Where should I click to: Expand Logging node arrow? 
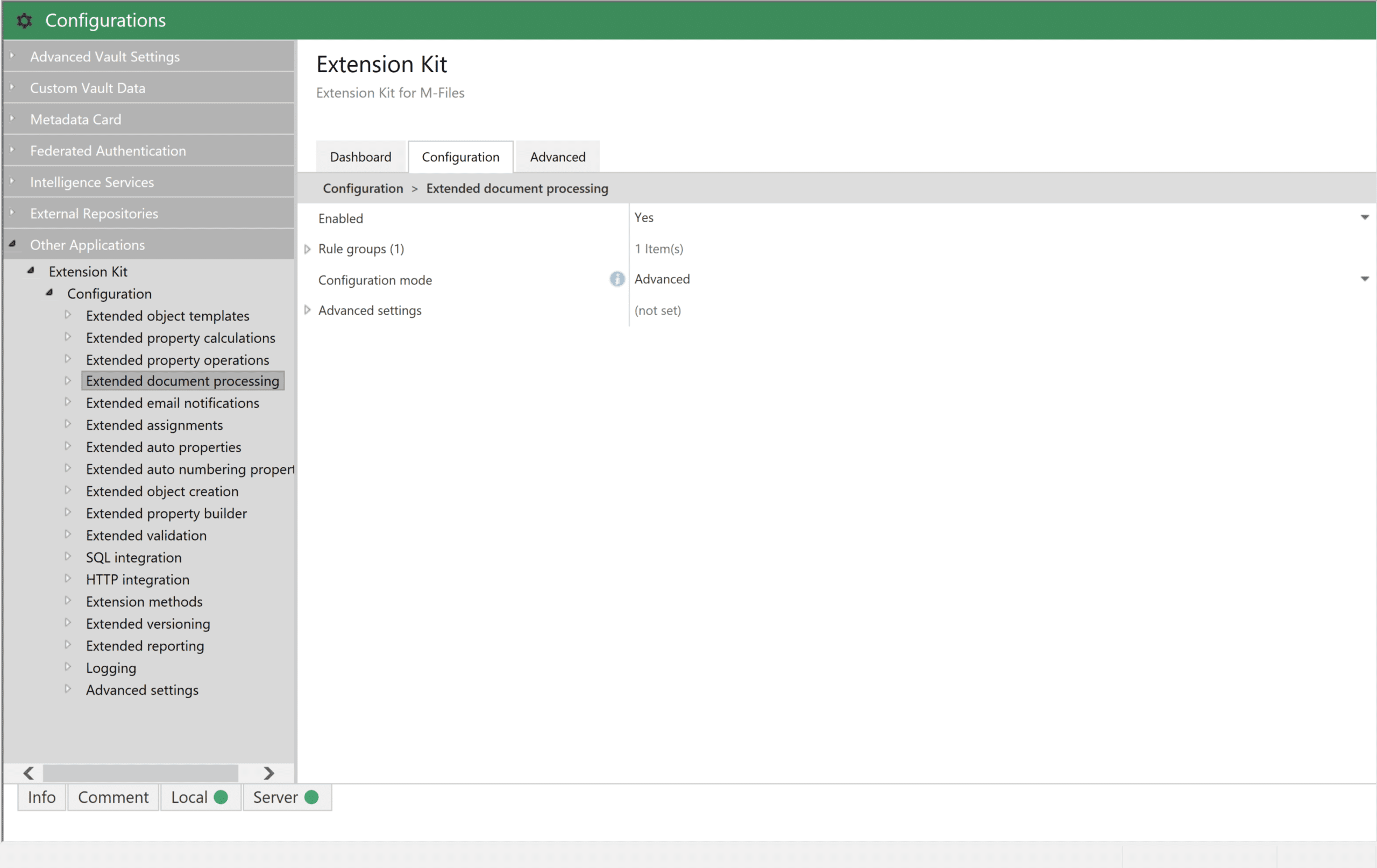[67, 667]
